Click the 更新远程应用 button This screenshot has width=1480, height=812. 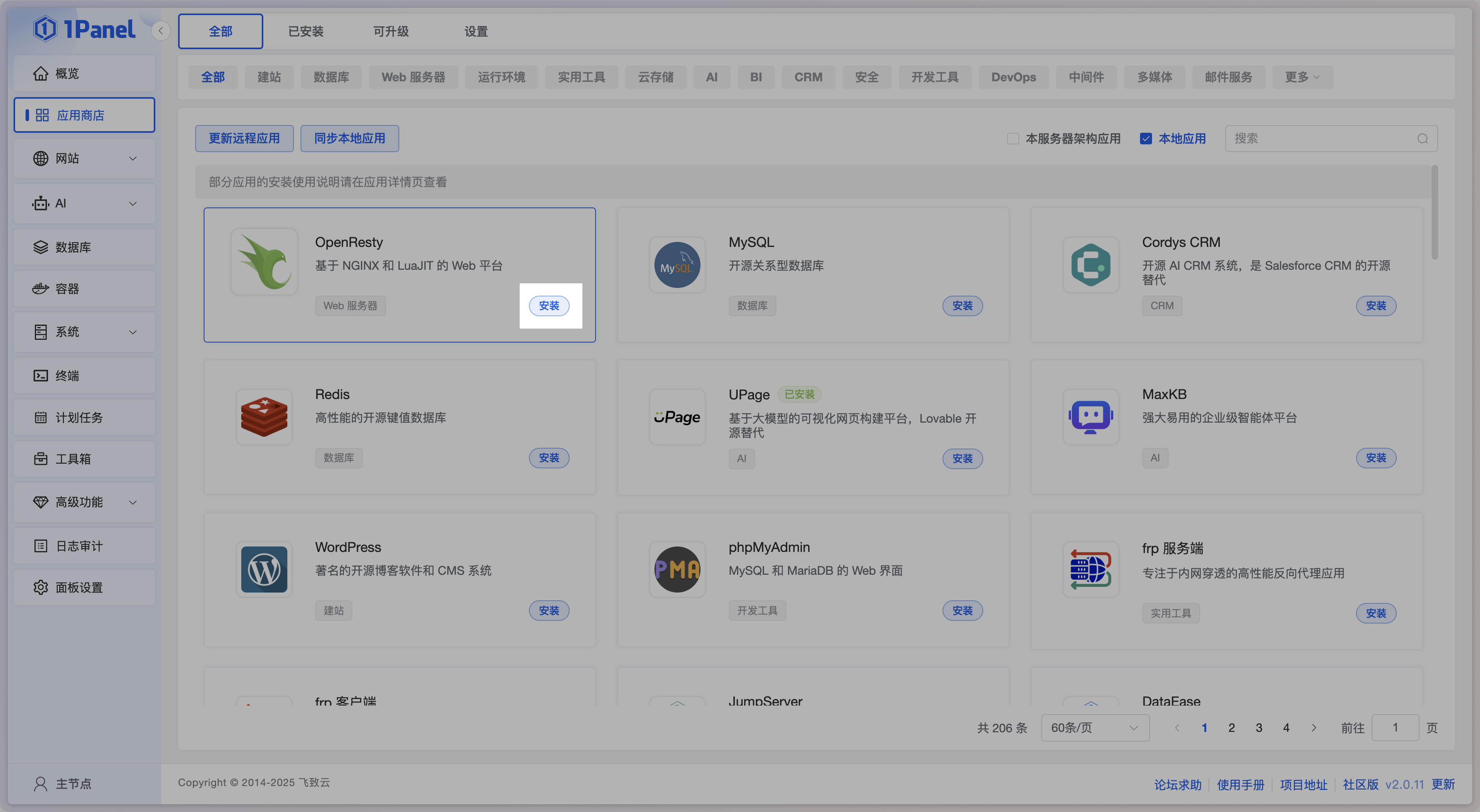(x=244, y=139)
